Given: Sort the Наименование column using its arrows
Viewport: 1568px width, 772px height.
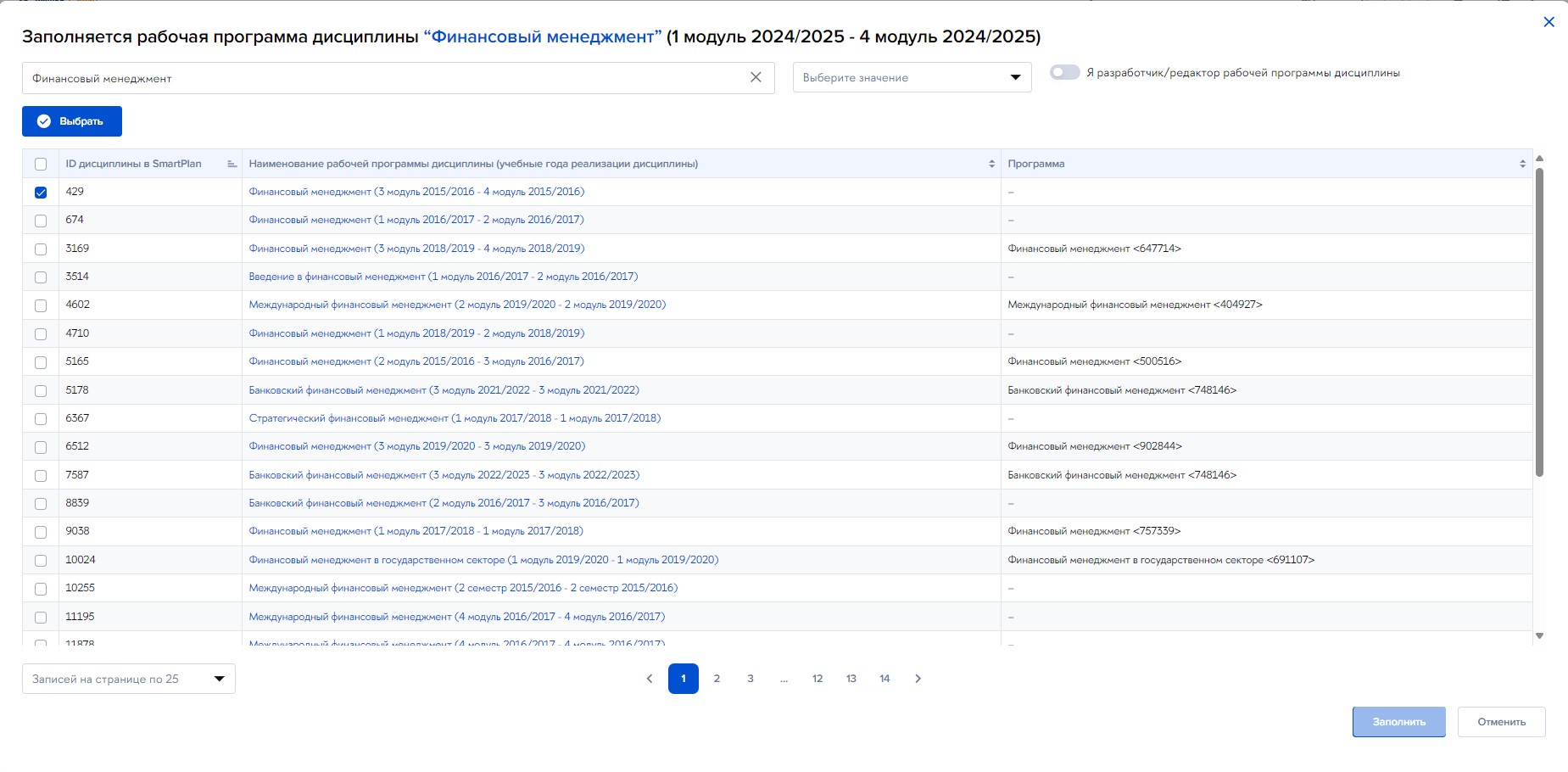Looking at the screenshot, I should tap(991, 164).
